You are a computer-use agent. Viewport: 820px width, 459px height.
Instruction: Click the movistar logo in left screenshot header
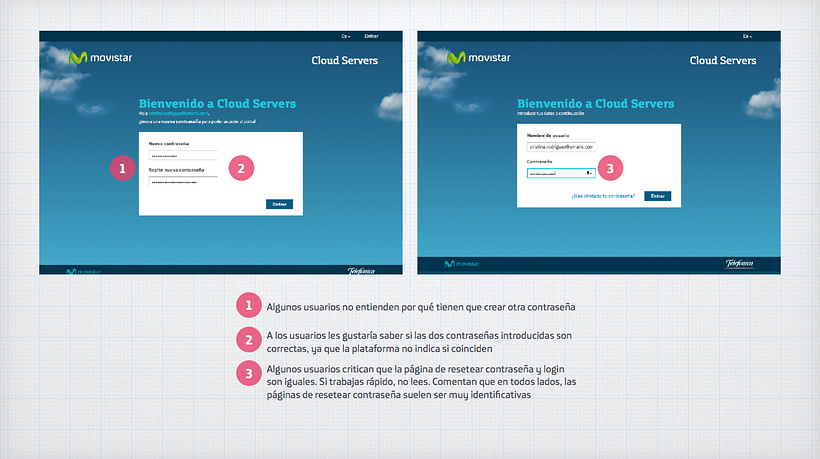click(x=100, y=58)
